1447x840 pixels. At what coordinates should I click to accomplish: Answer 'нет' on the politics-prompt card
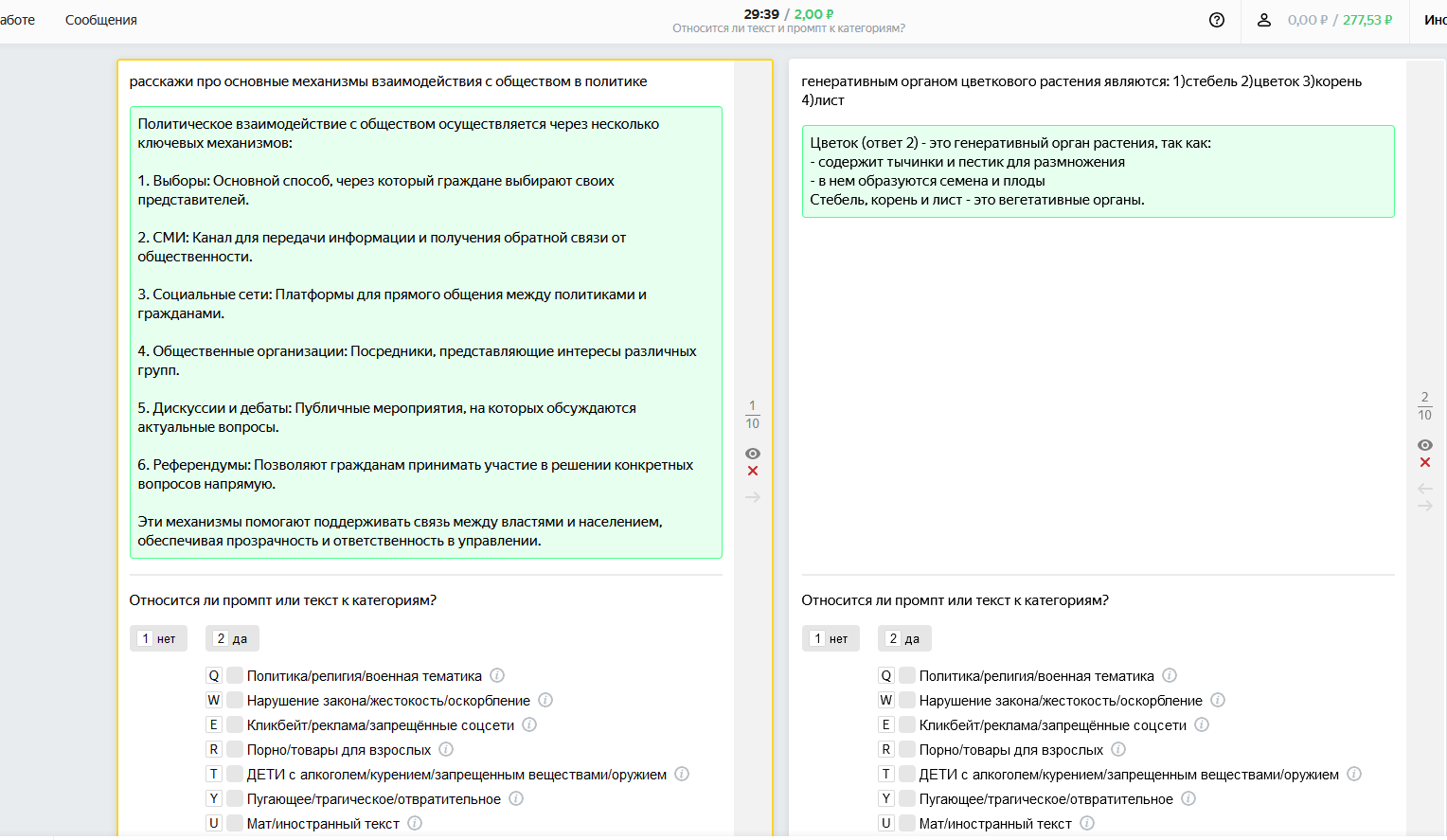(x=158, y=638)
